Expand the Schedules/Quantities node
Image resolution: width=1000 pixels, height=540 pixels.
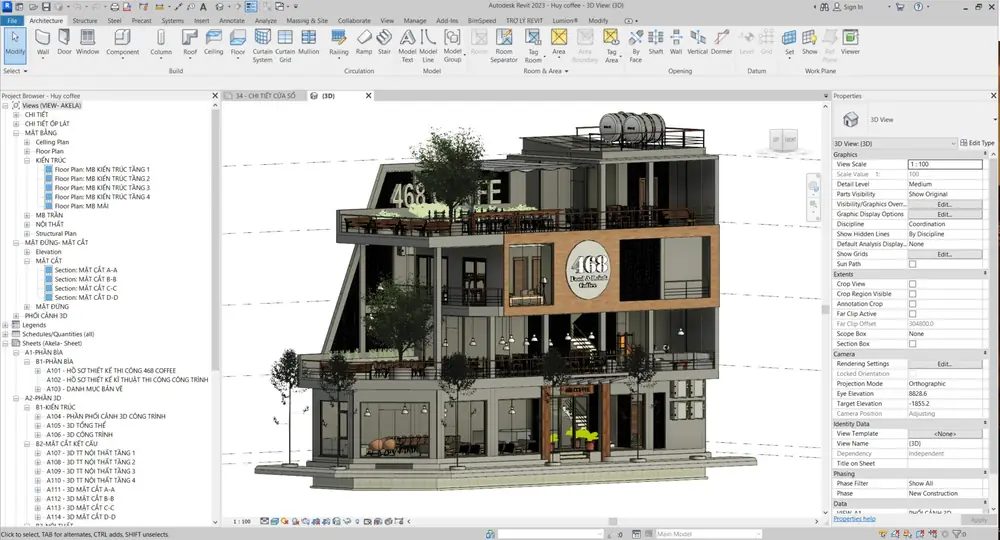point(5,334)
